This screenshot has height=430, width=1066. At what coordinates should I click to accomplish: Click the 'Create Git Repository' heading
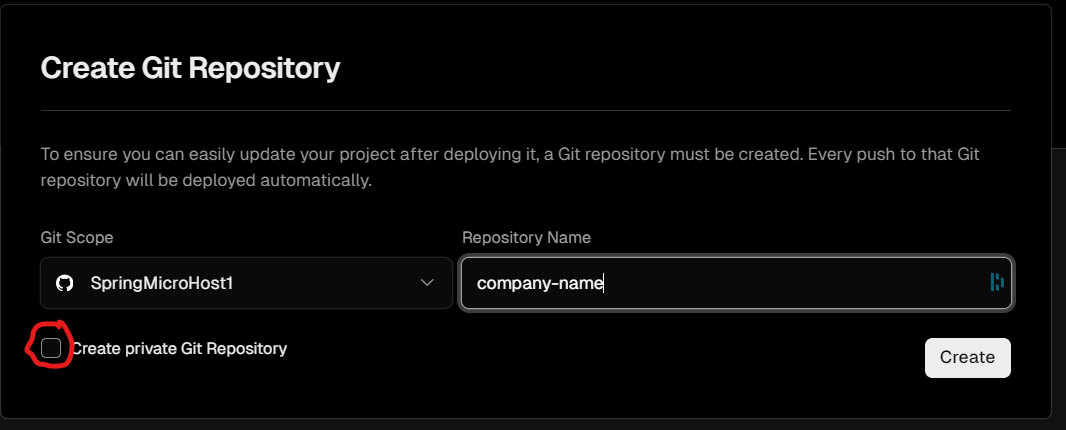pyautogui.click(x=190, y=68)
